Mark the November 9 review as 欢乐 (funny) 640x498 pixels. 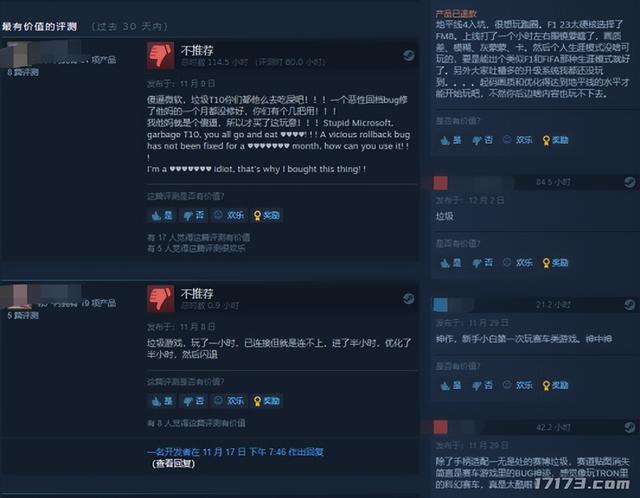click(x=229, y=216)
